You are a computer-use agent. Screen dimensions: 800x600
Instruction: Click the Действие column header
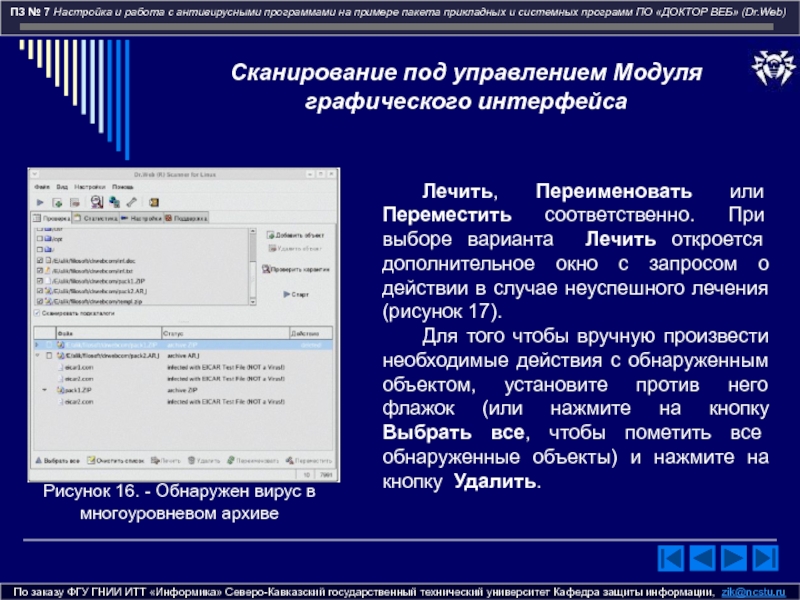pos(311,333)
